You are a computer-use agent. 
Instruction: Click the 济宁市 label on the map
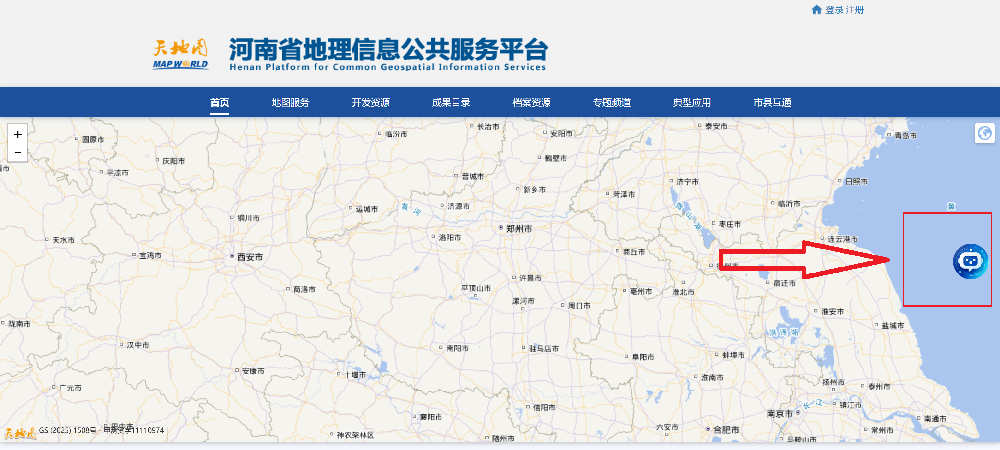[x=688, y=182]
